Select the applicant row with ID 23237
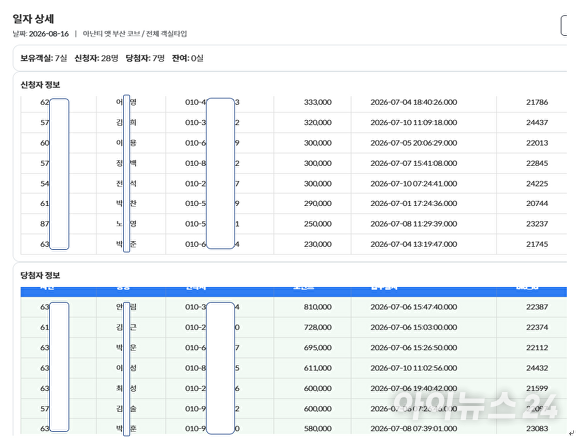This screenshot has width=580, height=443. (294, 224)
